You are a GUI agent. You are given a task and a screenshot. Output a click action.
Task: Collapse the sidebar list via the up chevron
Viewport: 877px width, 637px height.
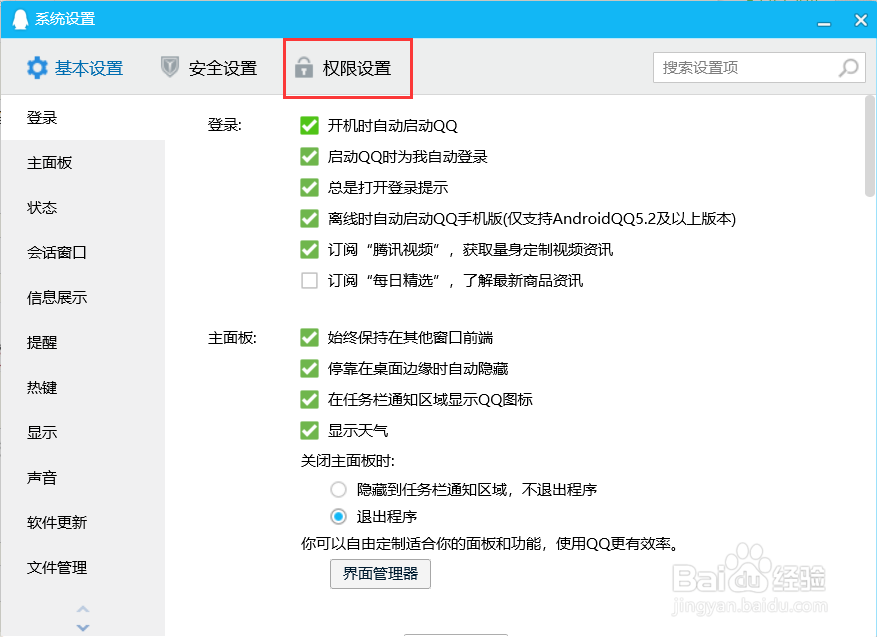[x=83, y=610]
